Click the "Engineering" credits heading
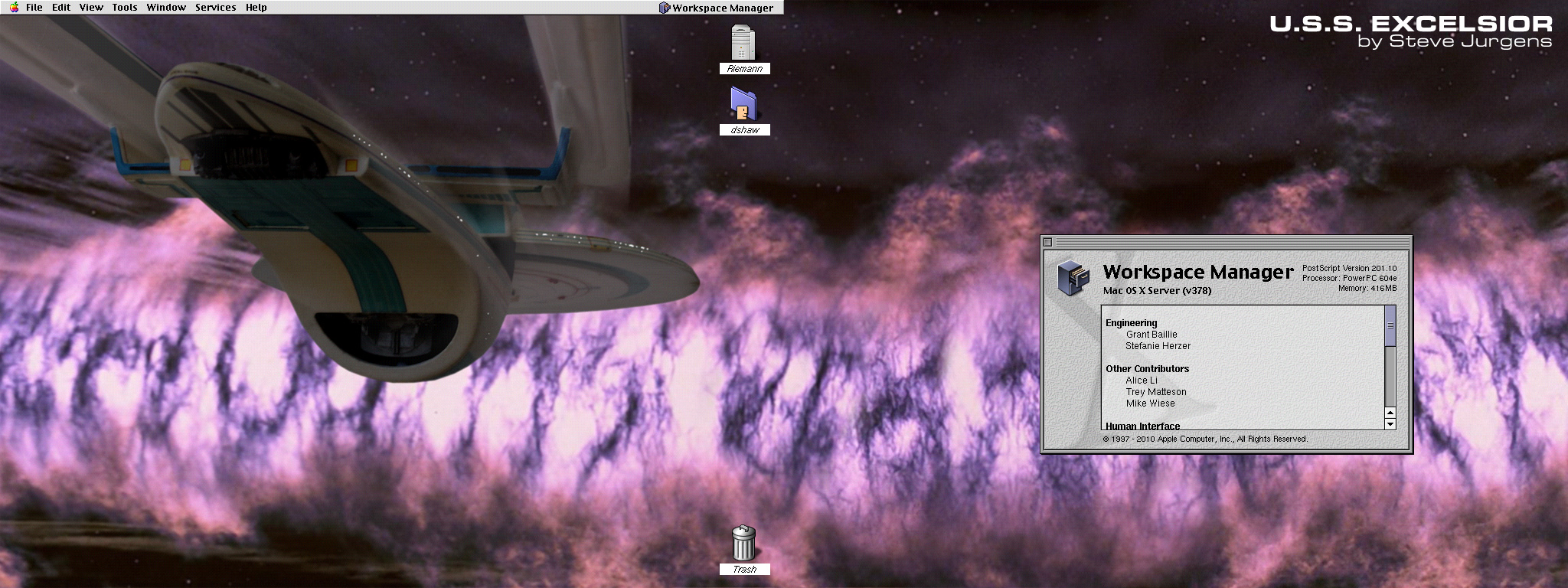Viewport: 1568px width, 588px height. tap(1131, 323)
